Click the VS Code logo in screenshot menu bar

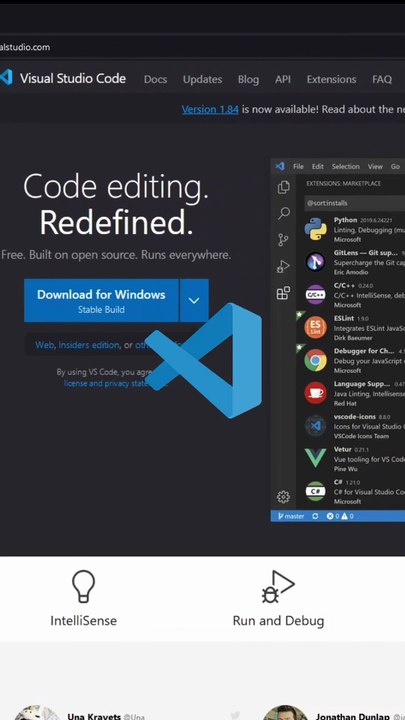tap(280, 166)
